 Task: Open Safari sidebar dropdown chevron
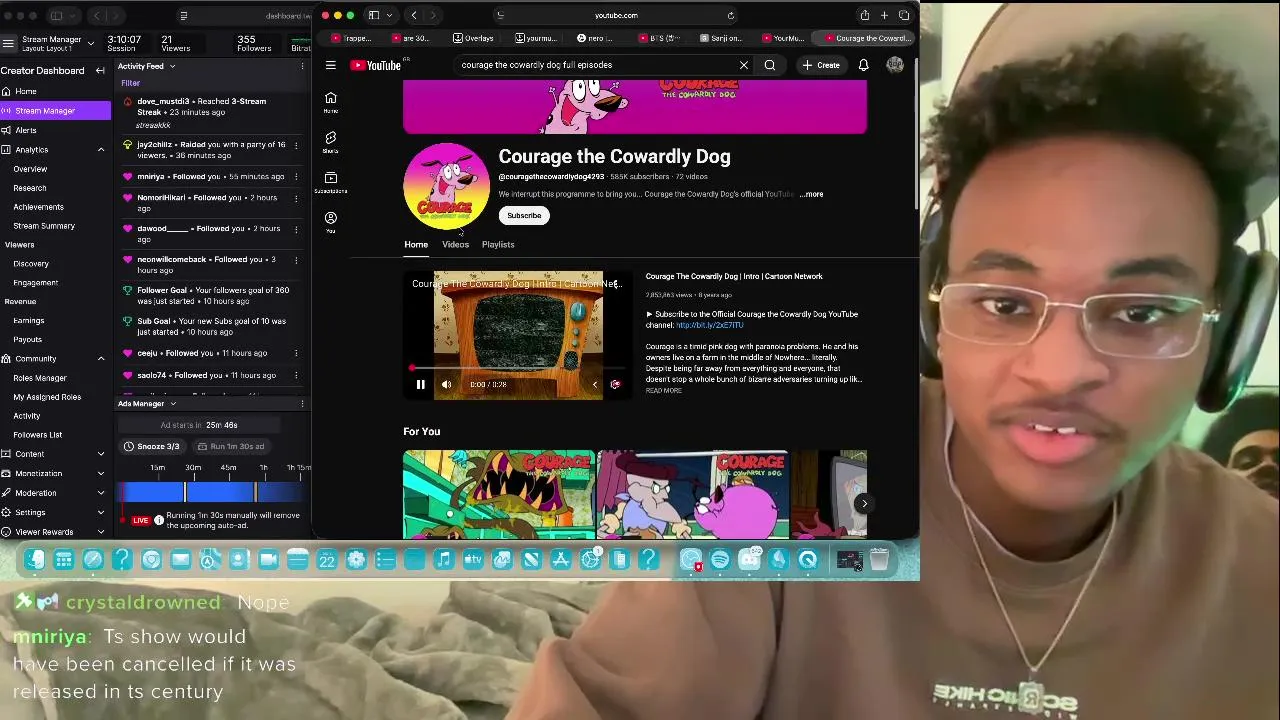389,15
